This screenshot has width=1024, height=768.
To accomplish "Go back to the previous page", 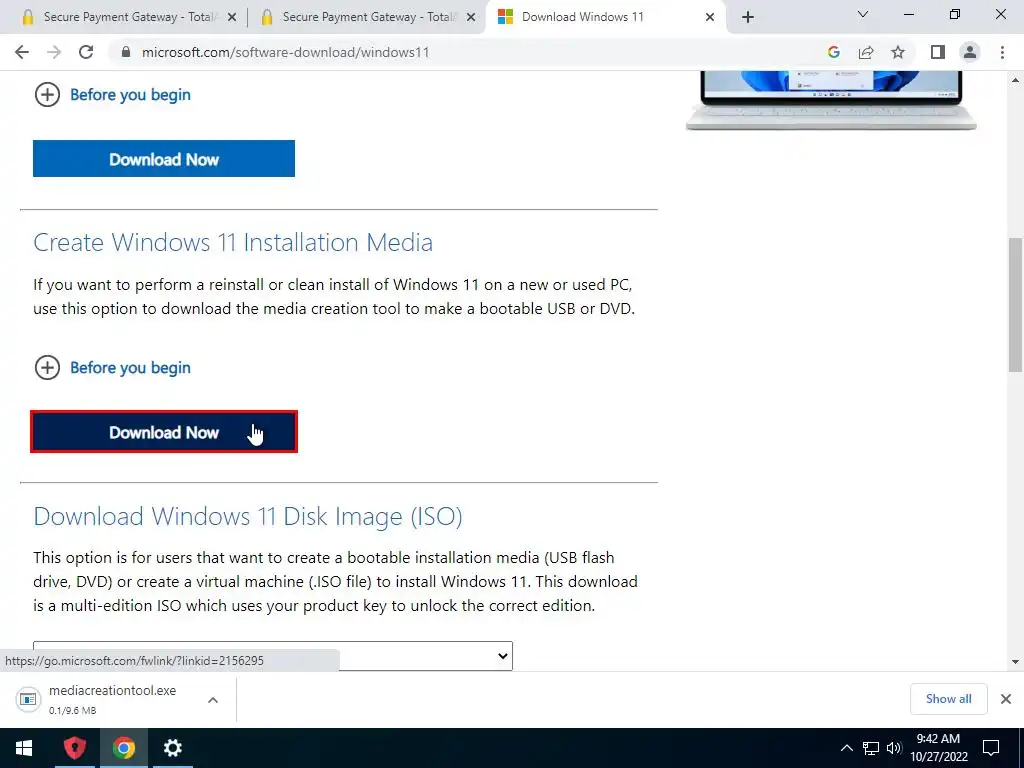I will (22, 52).
